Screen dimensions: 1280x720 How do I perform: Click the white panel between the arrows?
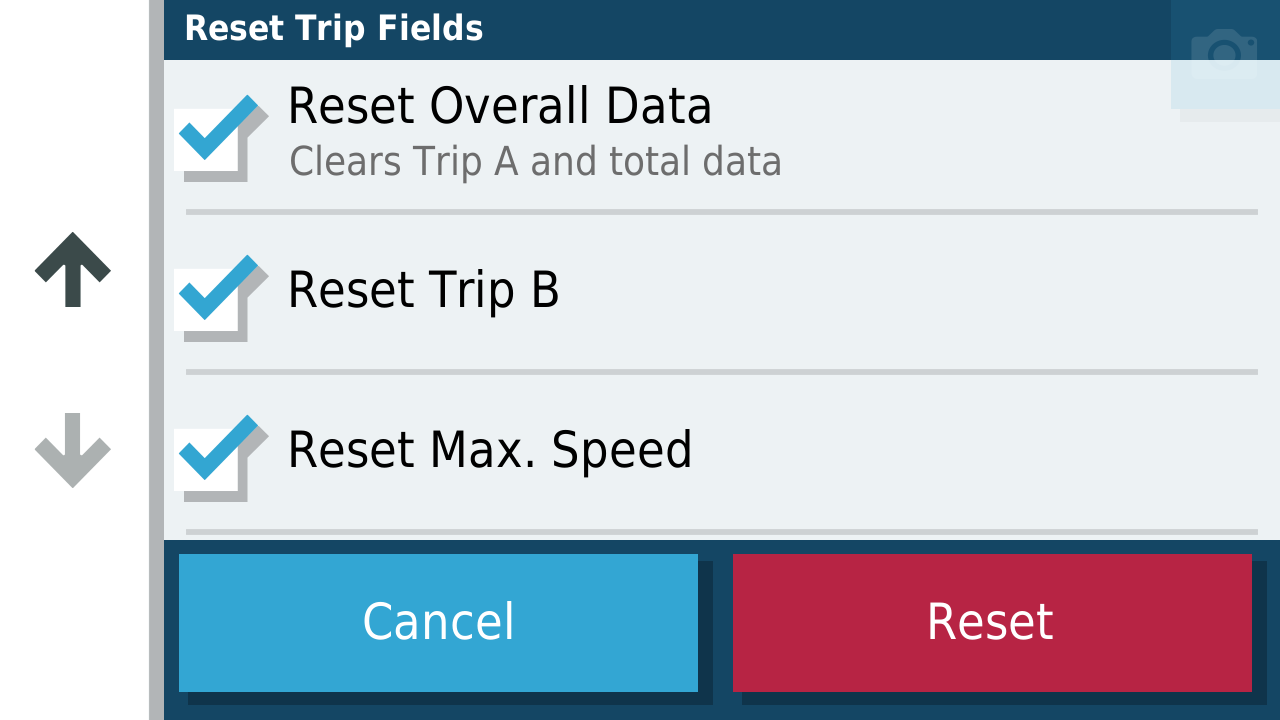click(x=72, y=360)
